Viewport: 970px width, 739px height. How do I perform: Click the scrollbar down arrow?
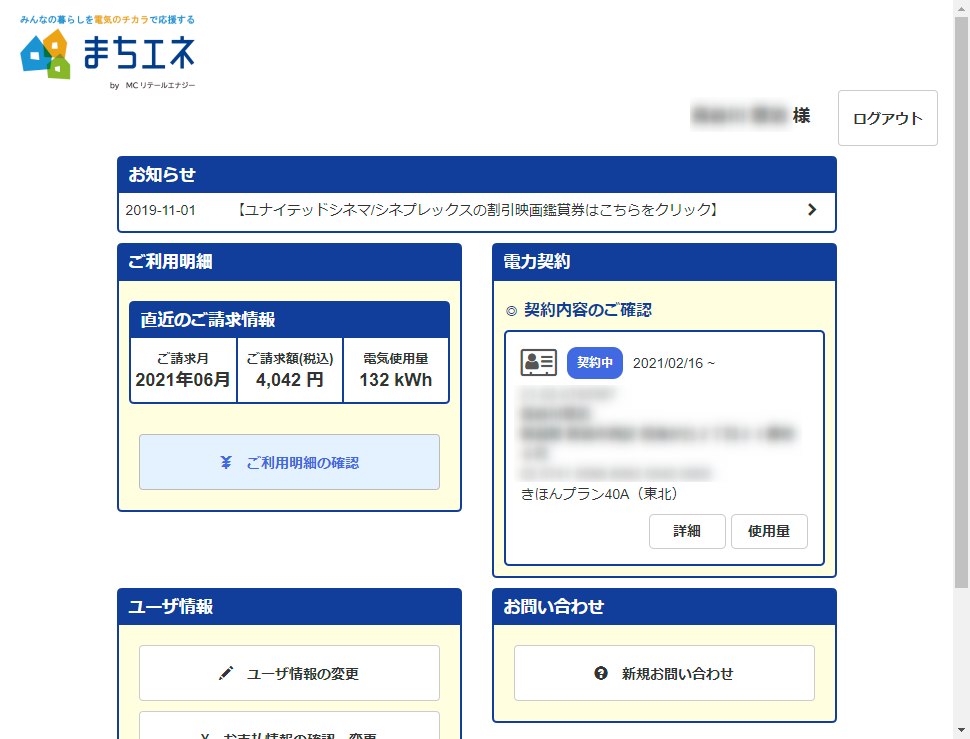pos(961,731)
